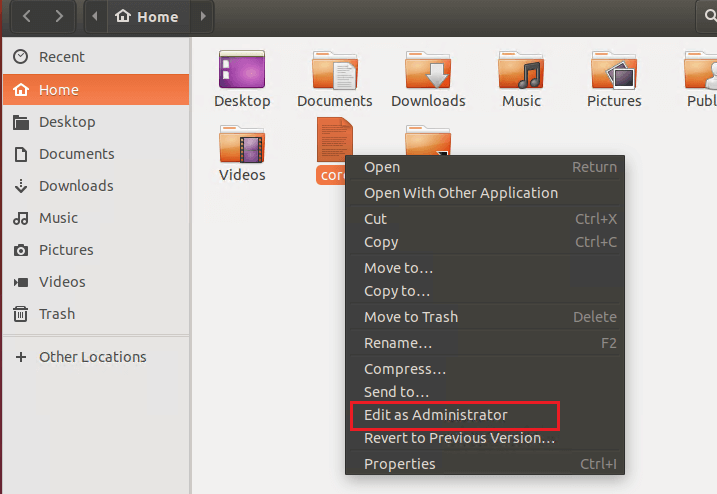Select Compress… from the context menu

pos(404,369)
